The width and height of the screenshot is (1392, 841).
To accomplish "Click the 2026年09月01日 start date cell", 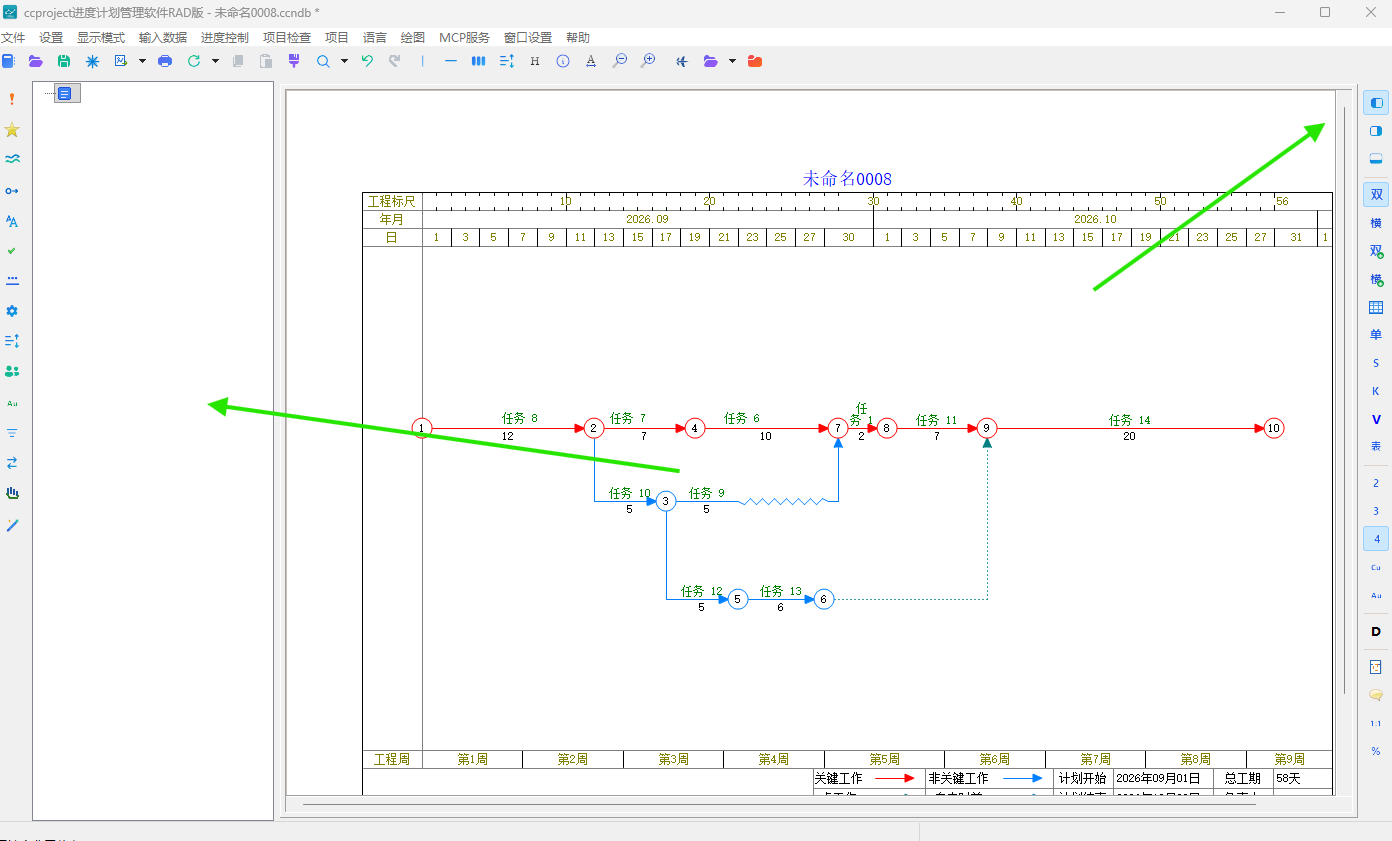I will click(1163, 778).
